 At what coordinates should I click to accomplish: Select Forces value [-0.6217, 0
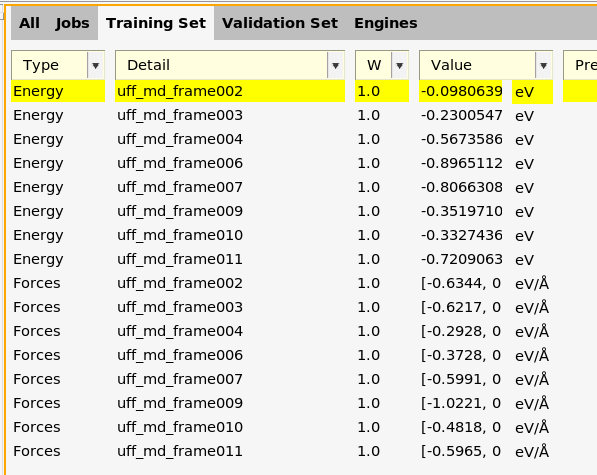pos(461,307)
